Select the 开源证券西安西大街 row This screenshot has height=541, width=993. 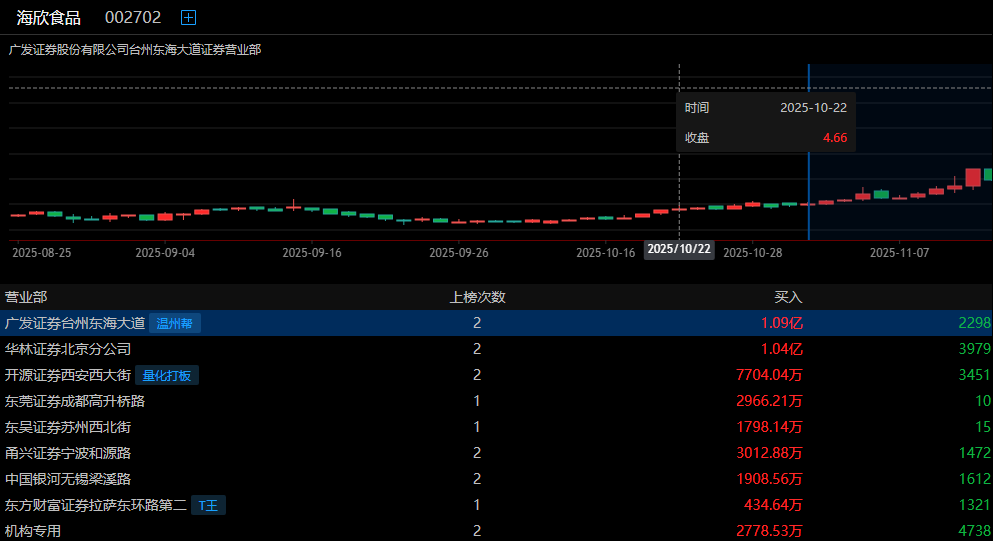tap(496, 375)
